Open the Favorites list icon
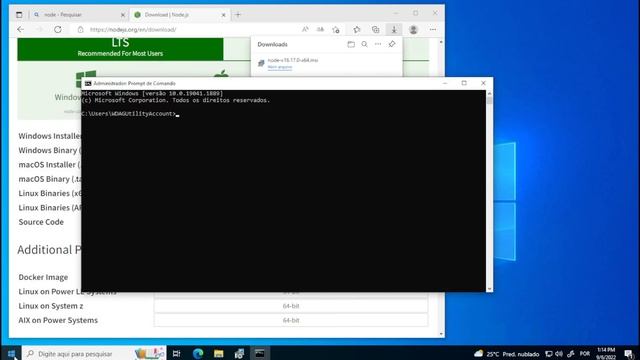Image resolution: width=640 pixels, height=360 pixels. pos(357,29)
